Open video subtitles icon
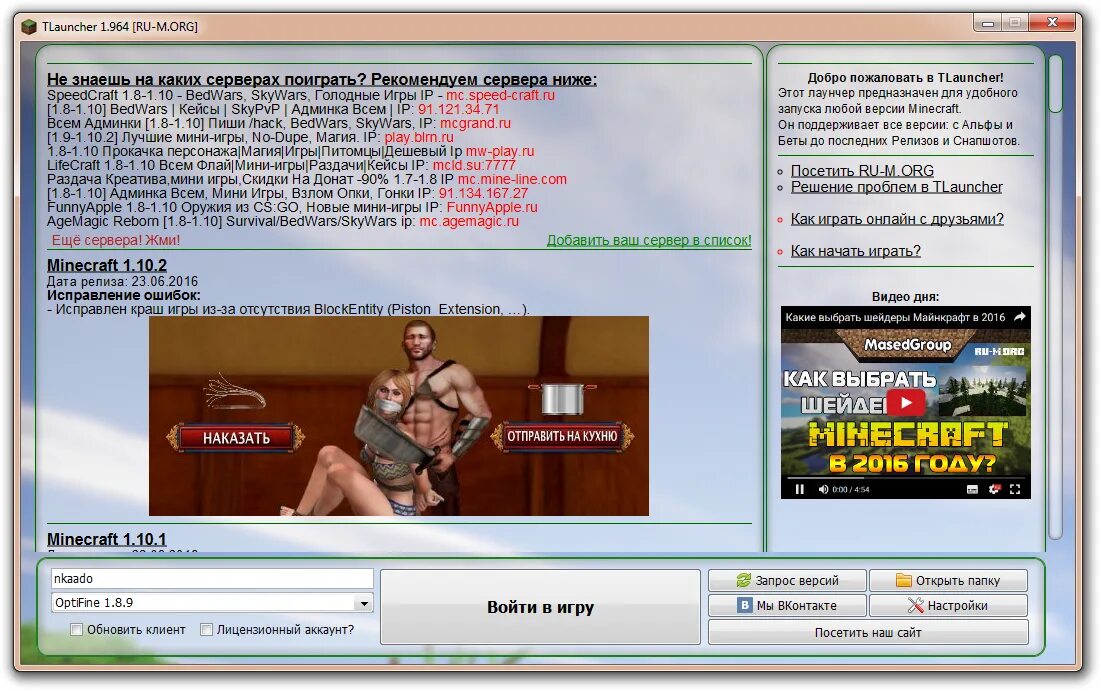 tap(972, 489)
